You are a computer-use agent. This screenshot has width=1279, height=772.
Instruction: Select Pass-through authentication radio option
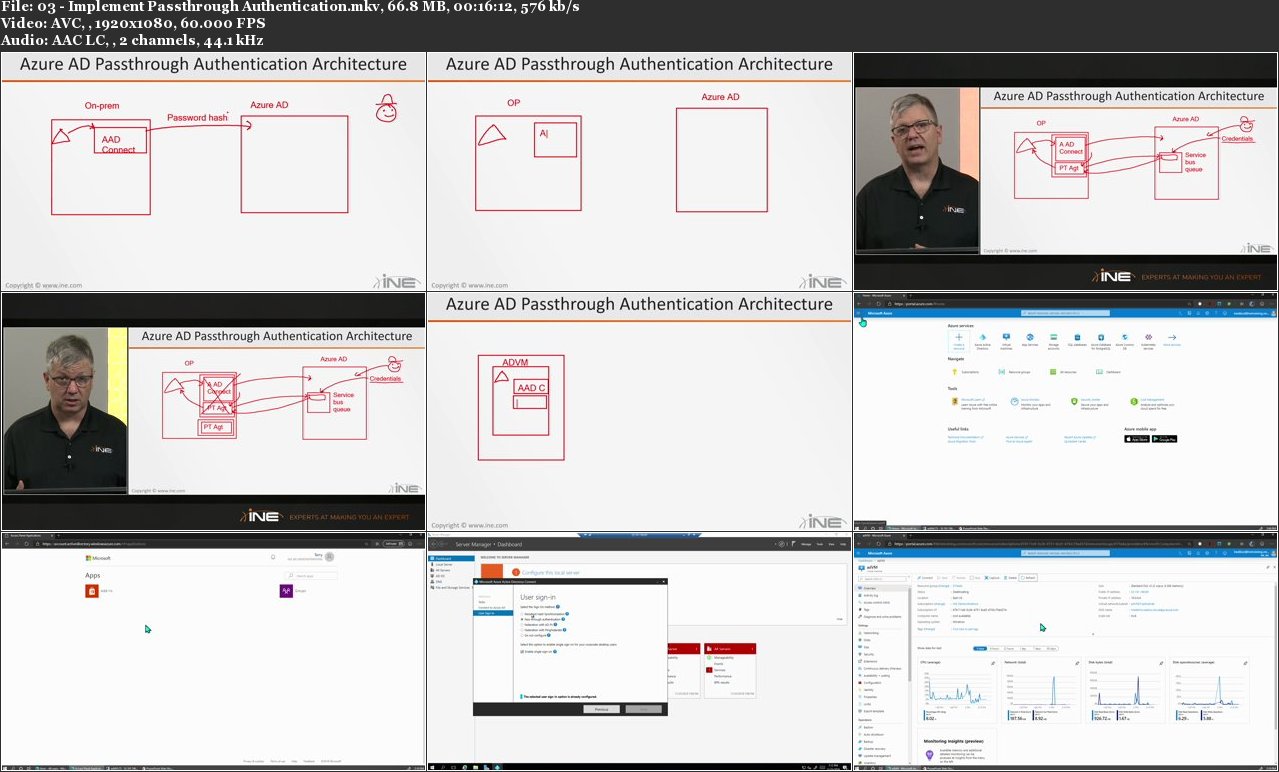tap(522, 619)
